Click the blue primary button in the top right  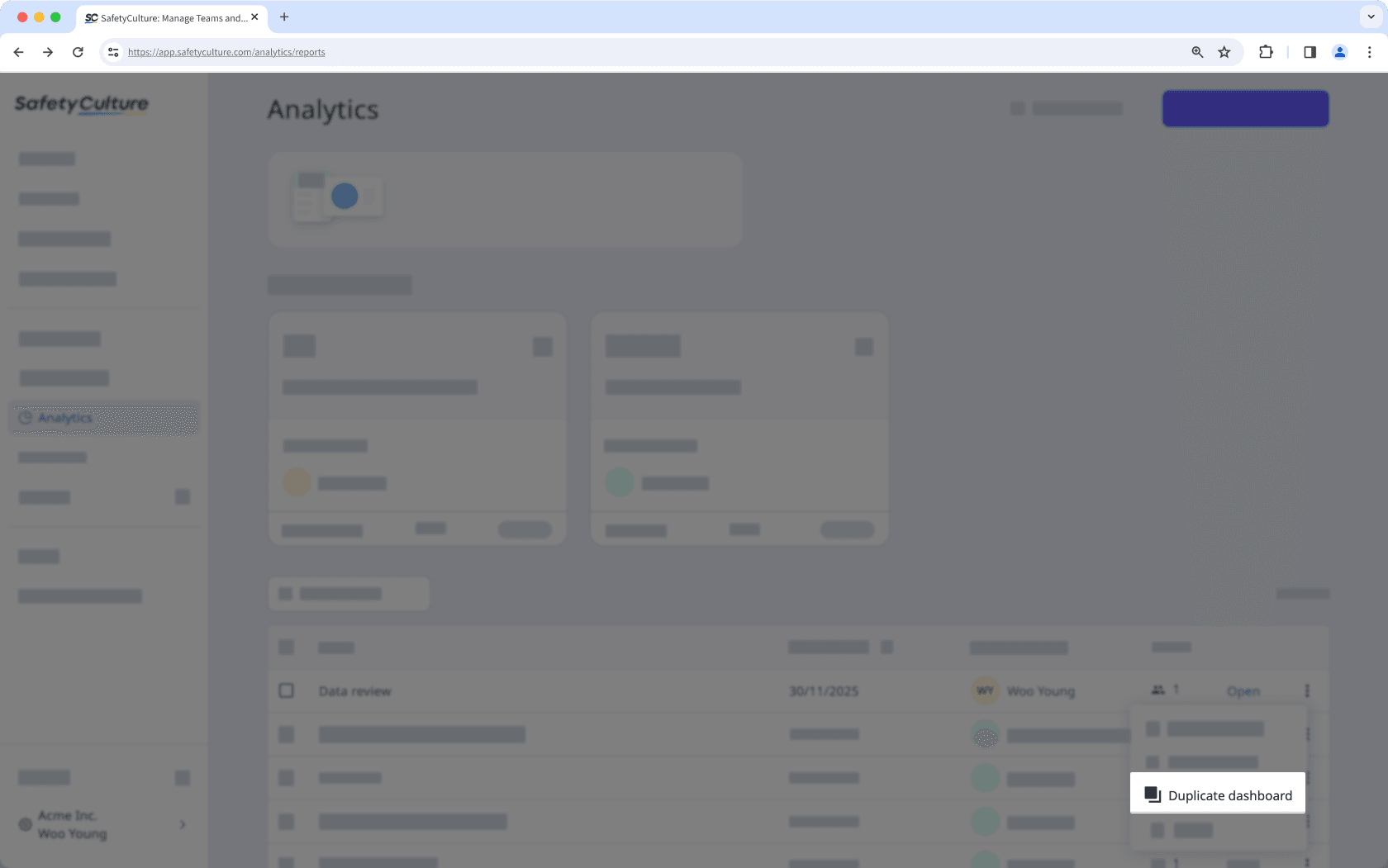(1245, 108)
